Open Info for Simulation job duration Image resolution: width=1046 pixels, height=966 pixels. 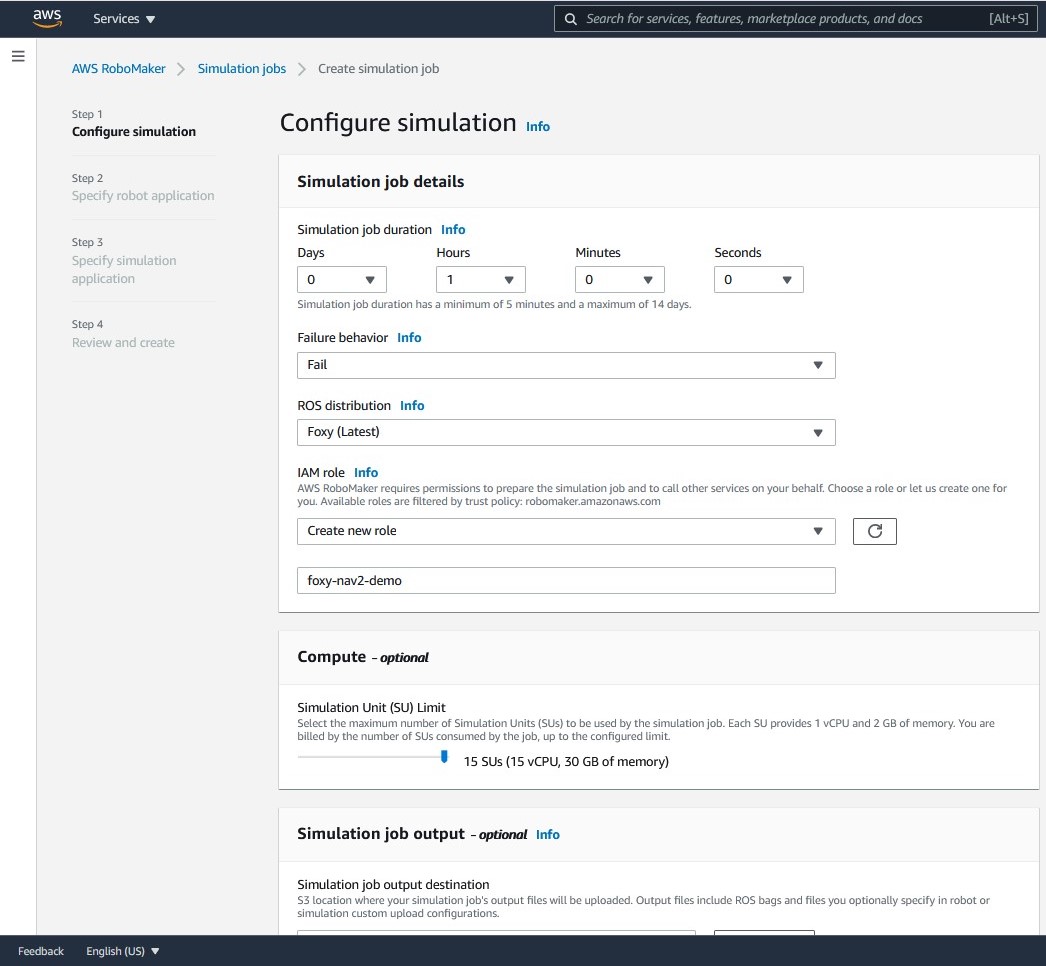pyautogui.click(x=453, y=229)
